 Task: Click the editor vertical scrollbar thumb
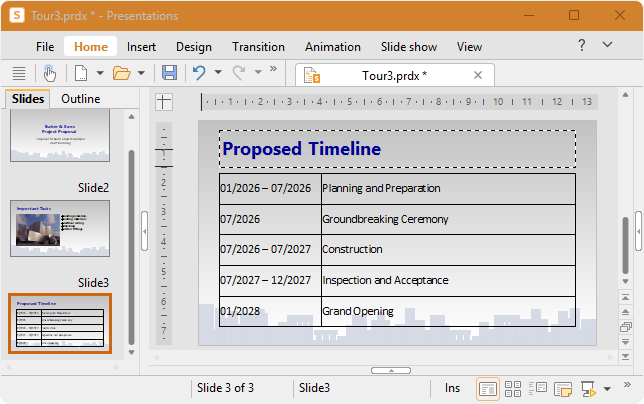626,245
